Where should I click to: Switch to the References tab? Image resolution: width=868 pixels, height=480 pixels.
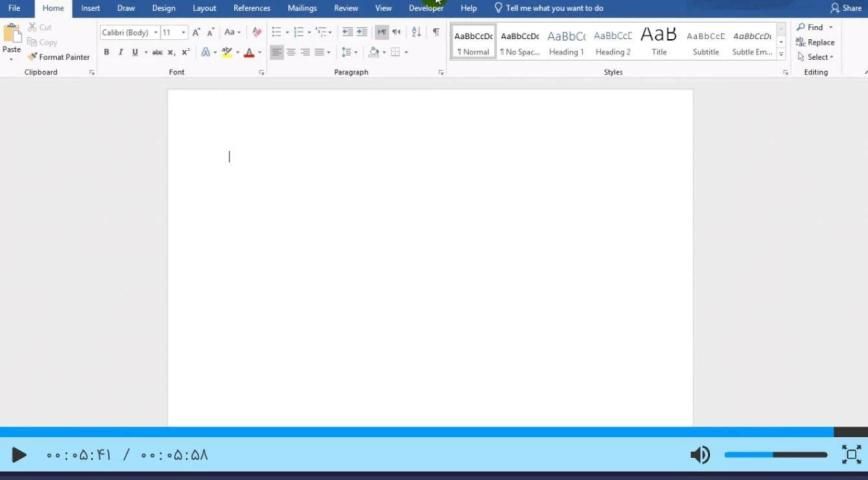click(x=251, y=8)
